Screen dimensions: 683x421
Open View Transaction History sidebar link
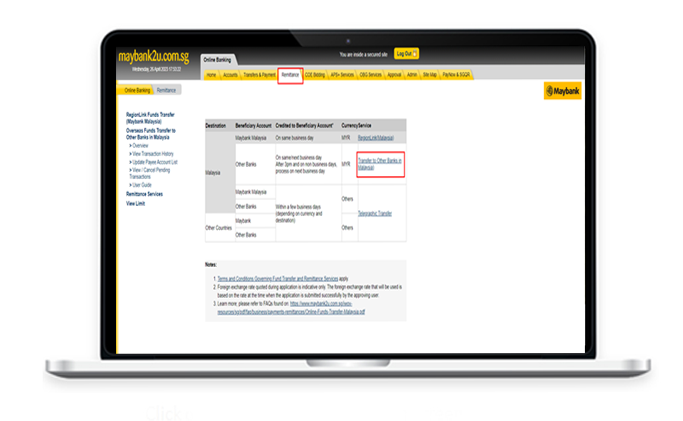(151, 154)
